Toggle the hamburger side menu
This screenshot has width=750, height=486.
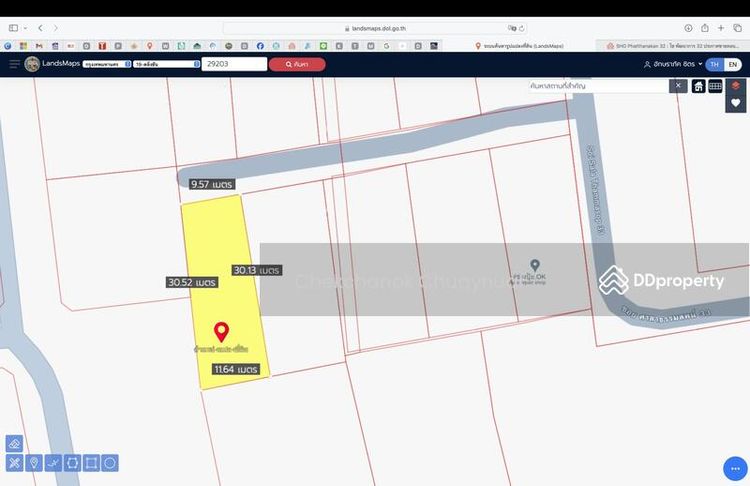[x=14, y=64]
